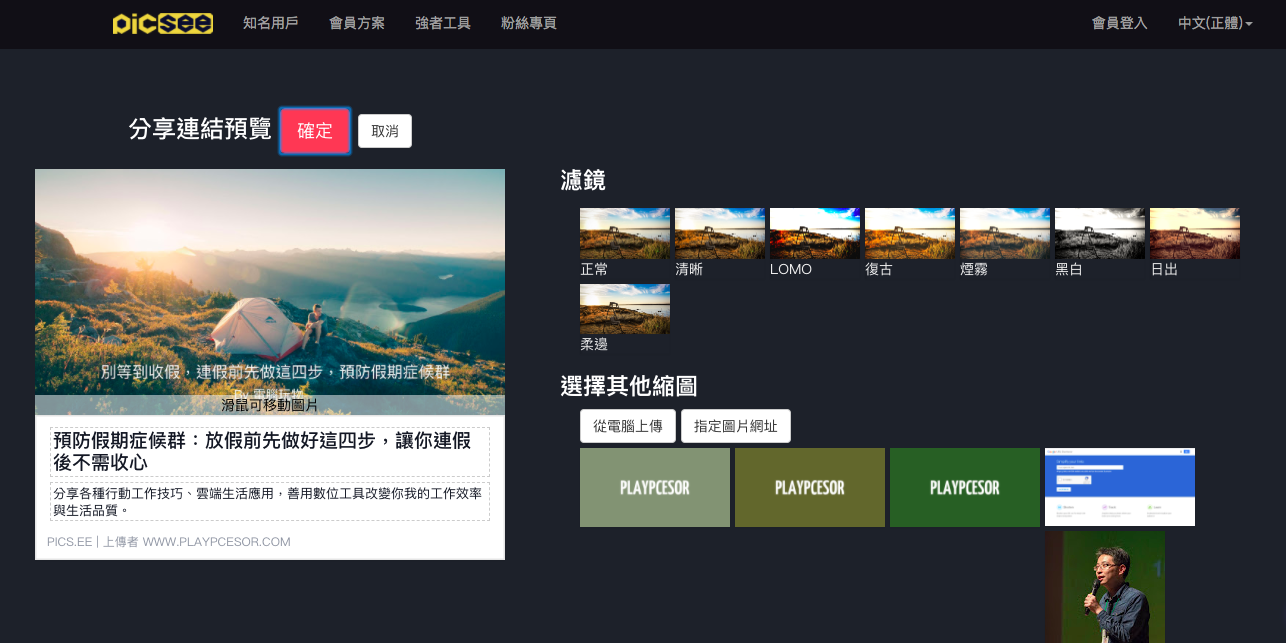The width and height of the screenshot is (1286, 643).
Task: Choose the LOMO filter thumbnail
Action: (x=815, y=233)
